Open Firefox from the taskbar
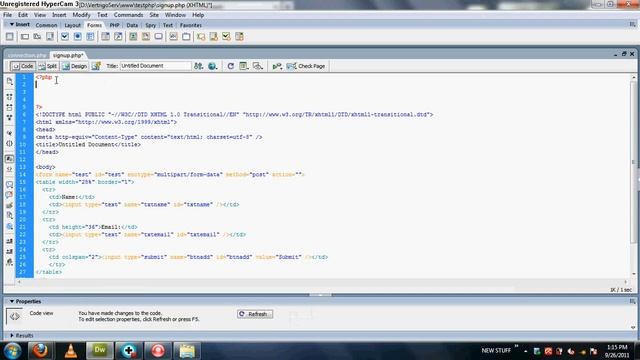This screenshot has height=360, width=640. pos(40,351)
